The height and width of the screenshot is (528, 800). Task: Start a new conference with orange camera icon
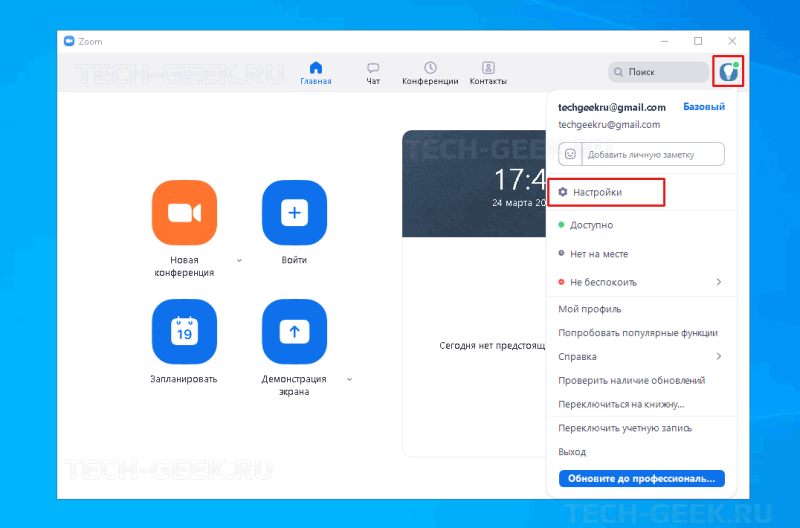(184, 212)
